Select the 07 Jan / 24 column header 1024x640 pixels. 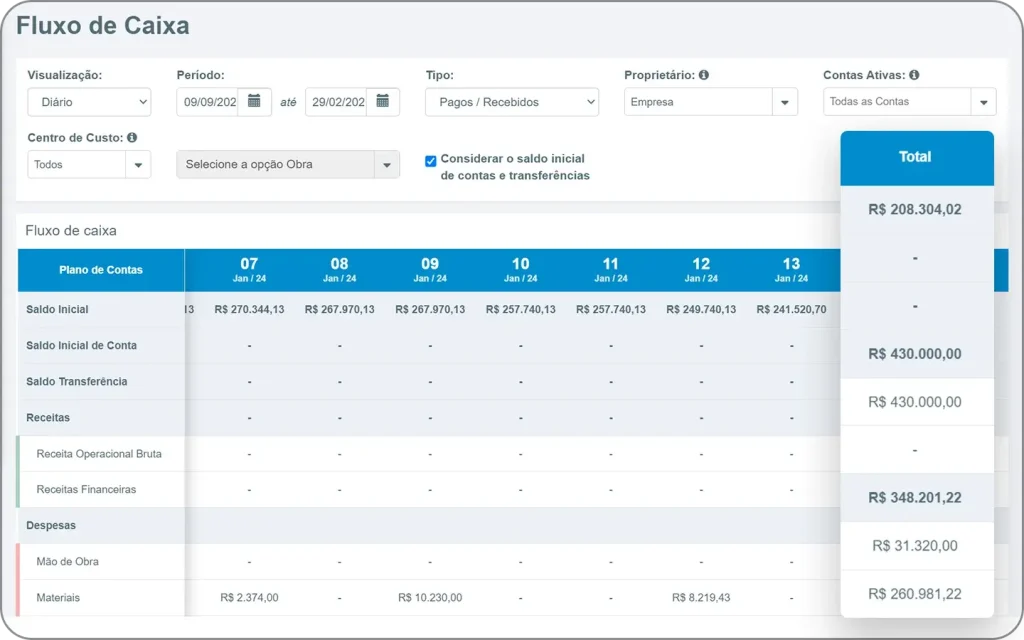click(x=249, y=270)
